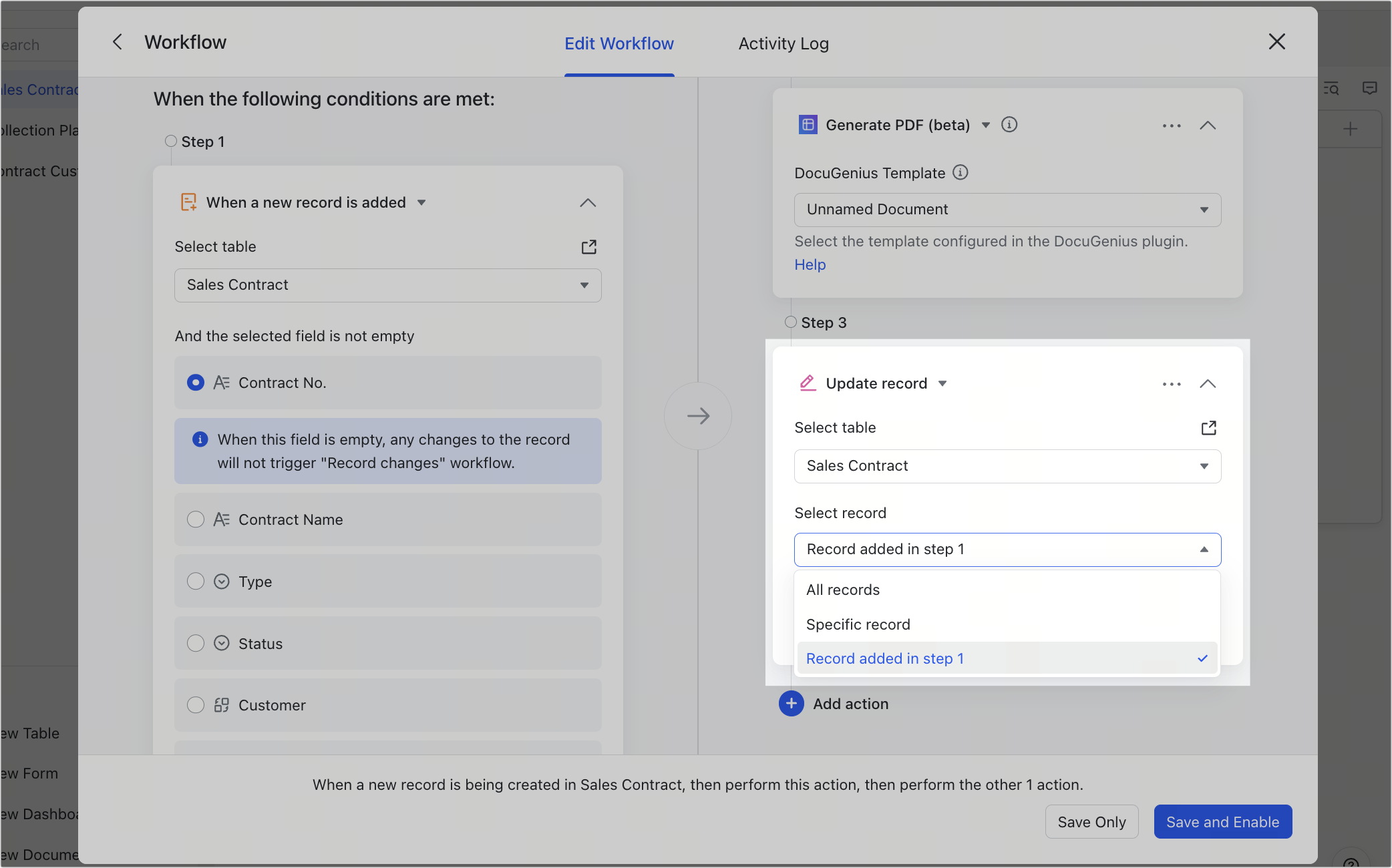The width and height of the screenshot is (1392, 868).
Task: Click the Type single-select field icon
Action: (x=222, y=582)
